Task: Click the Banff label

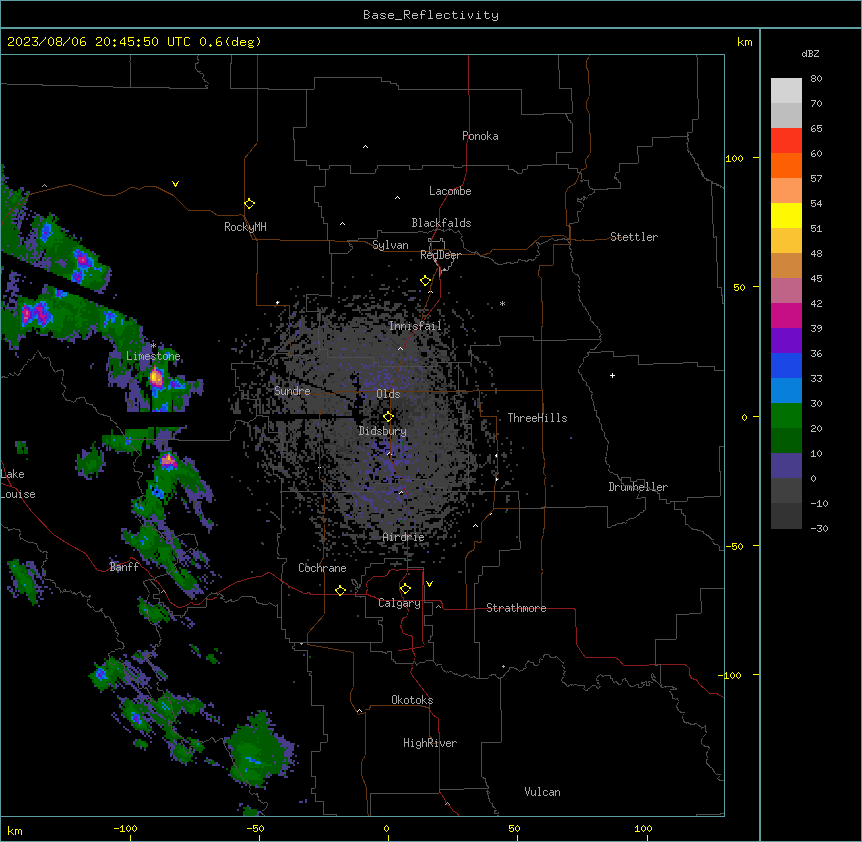Action: [x=124, y=567]
